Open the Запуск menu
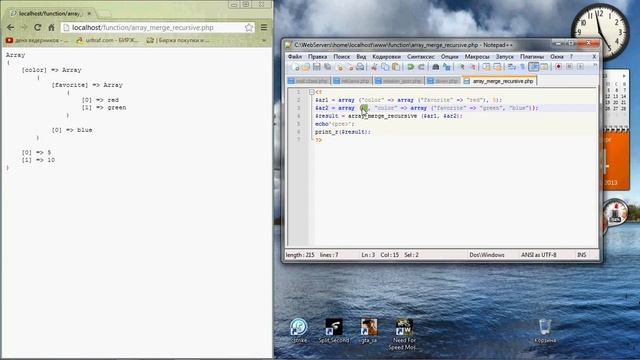 click(504, 57)
